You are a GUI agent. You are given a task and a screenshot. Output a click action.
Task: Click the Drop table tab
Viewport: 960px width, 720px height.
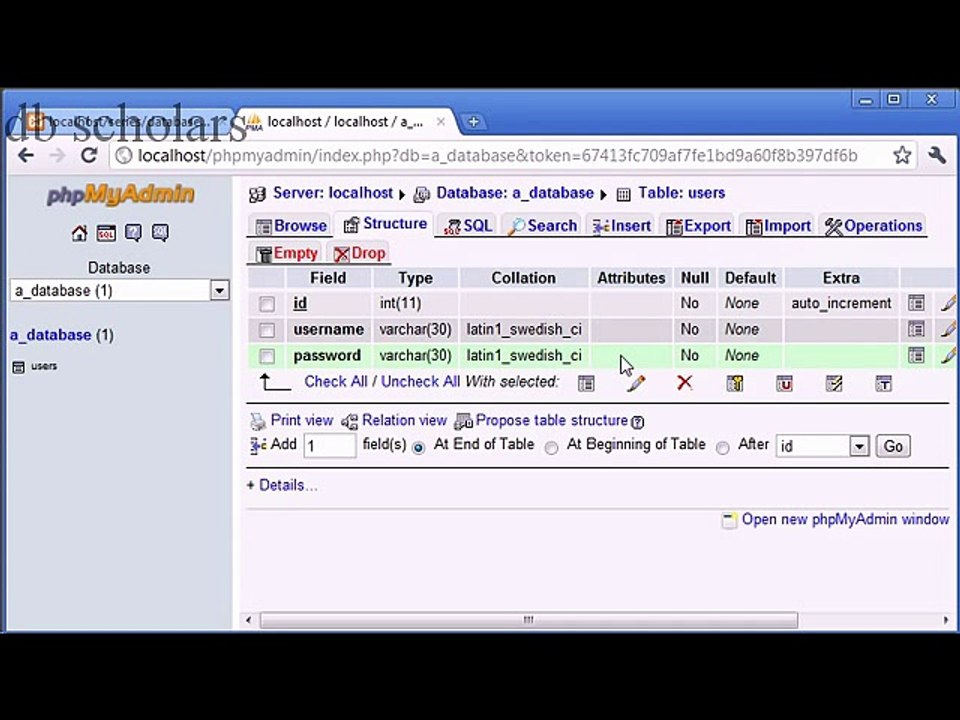click(x=360, y=253)
